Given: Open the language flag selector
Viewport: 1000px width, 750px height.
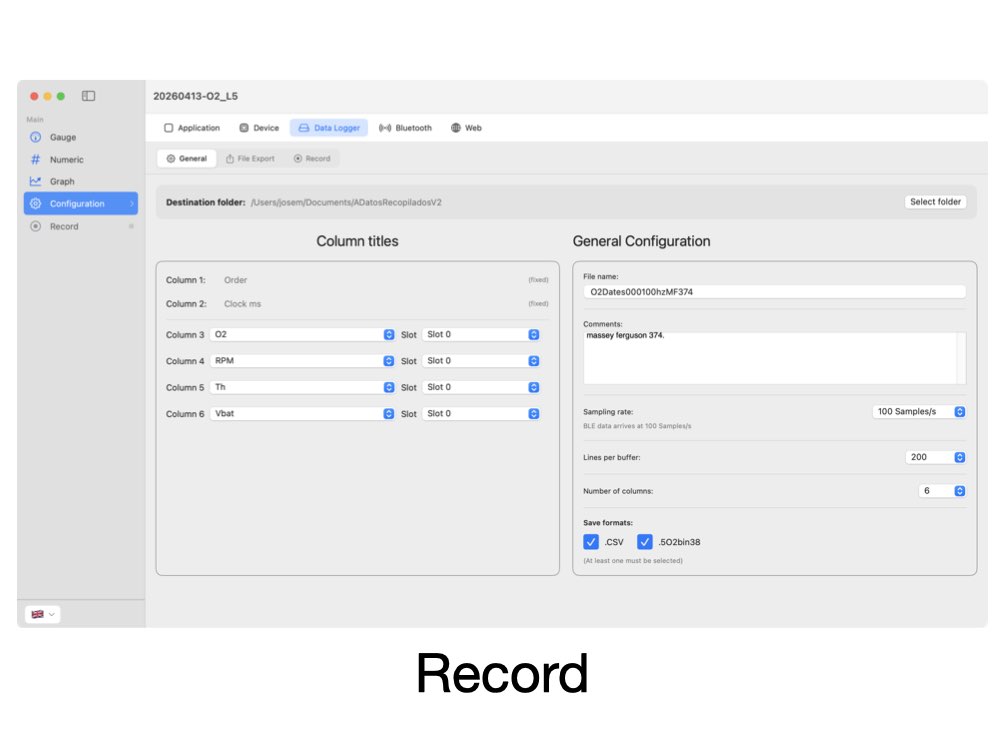Looking at the screenshot, I should (x=43, y=614).
